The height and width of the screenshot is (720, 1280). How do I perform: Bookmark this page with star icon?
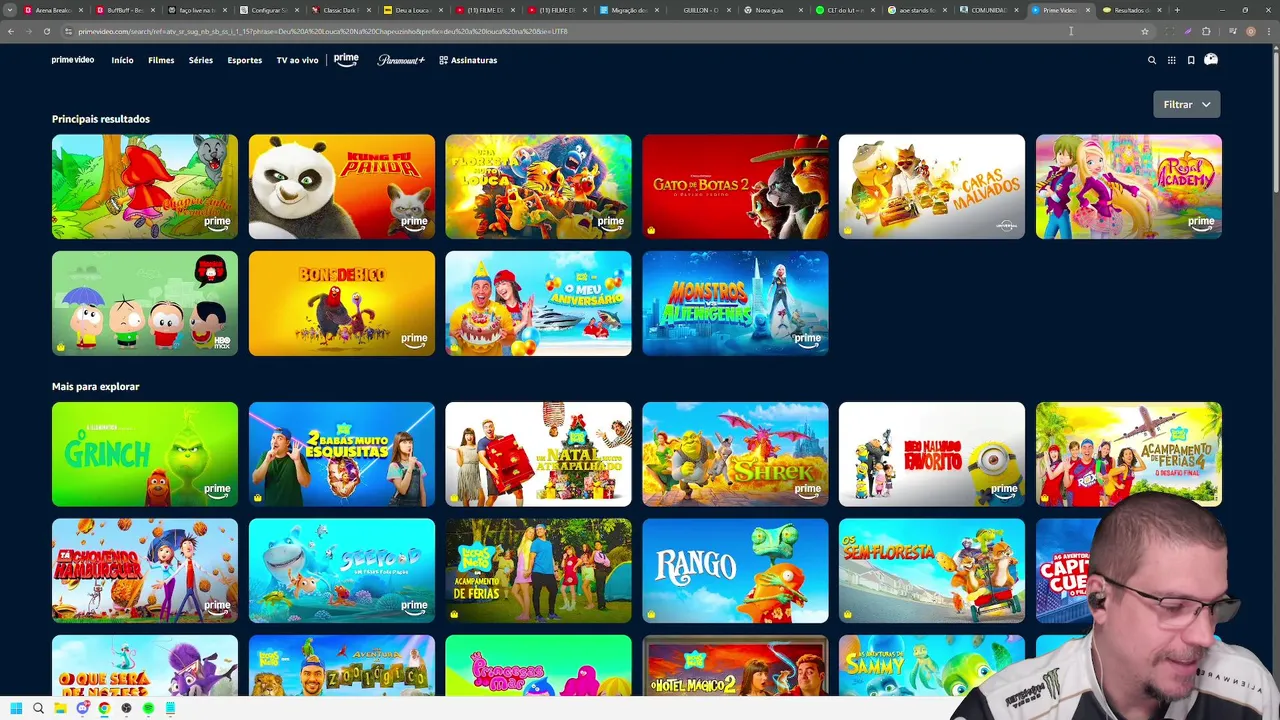coord(1145,31)
